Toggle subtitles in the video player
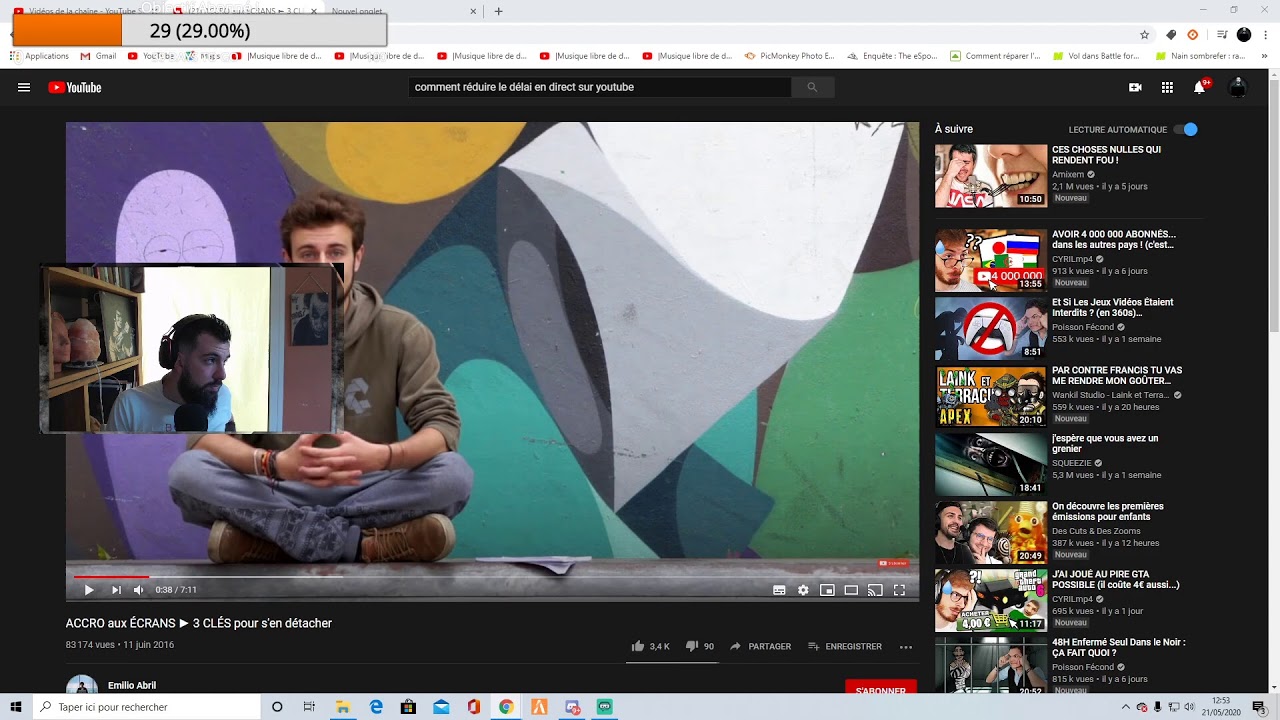1280x720 pixels. [779, 590]
